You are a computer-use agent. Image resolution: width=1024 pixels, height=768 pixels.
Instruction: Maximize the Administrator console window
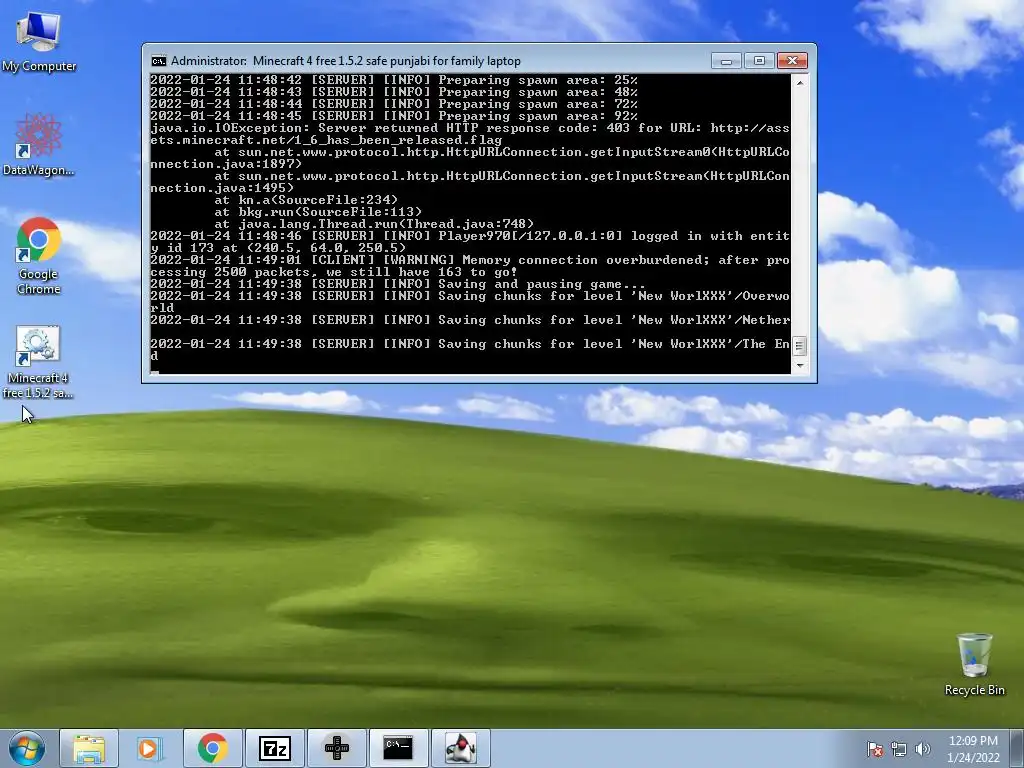[x=759, y=61]
